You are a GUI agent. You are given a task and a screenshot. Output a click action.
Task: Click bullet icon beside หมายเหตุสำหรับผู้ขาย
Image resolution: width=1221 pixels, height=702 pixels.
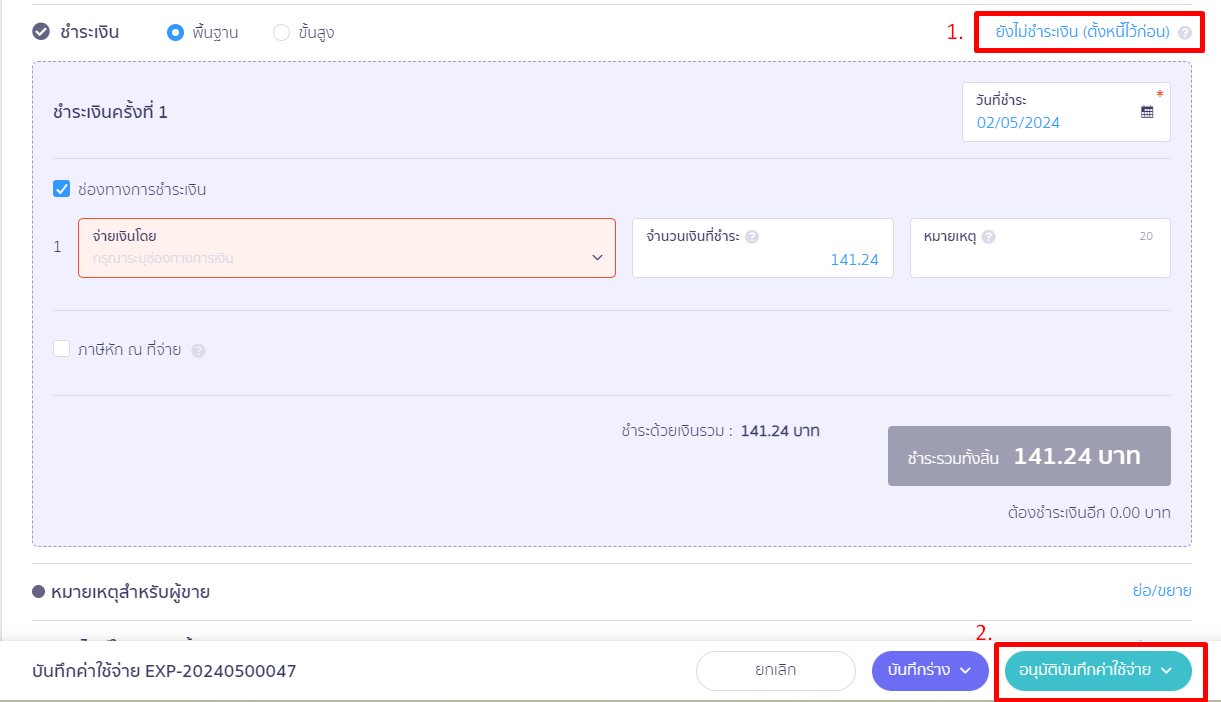pos(39,592)
